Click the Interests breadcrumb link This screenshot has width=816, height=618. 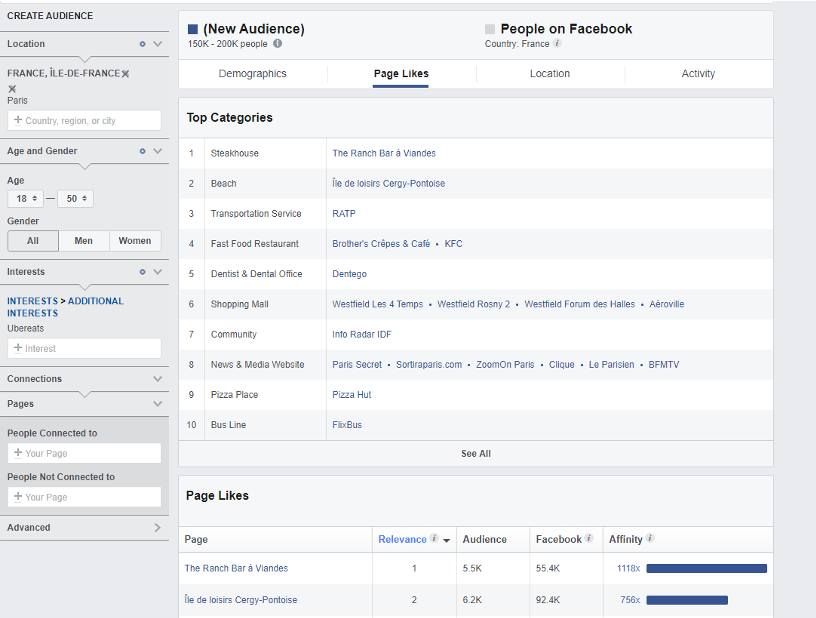[x=32, y=301]
